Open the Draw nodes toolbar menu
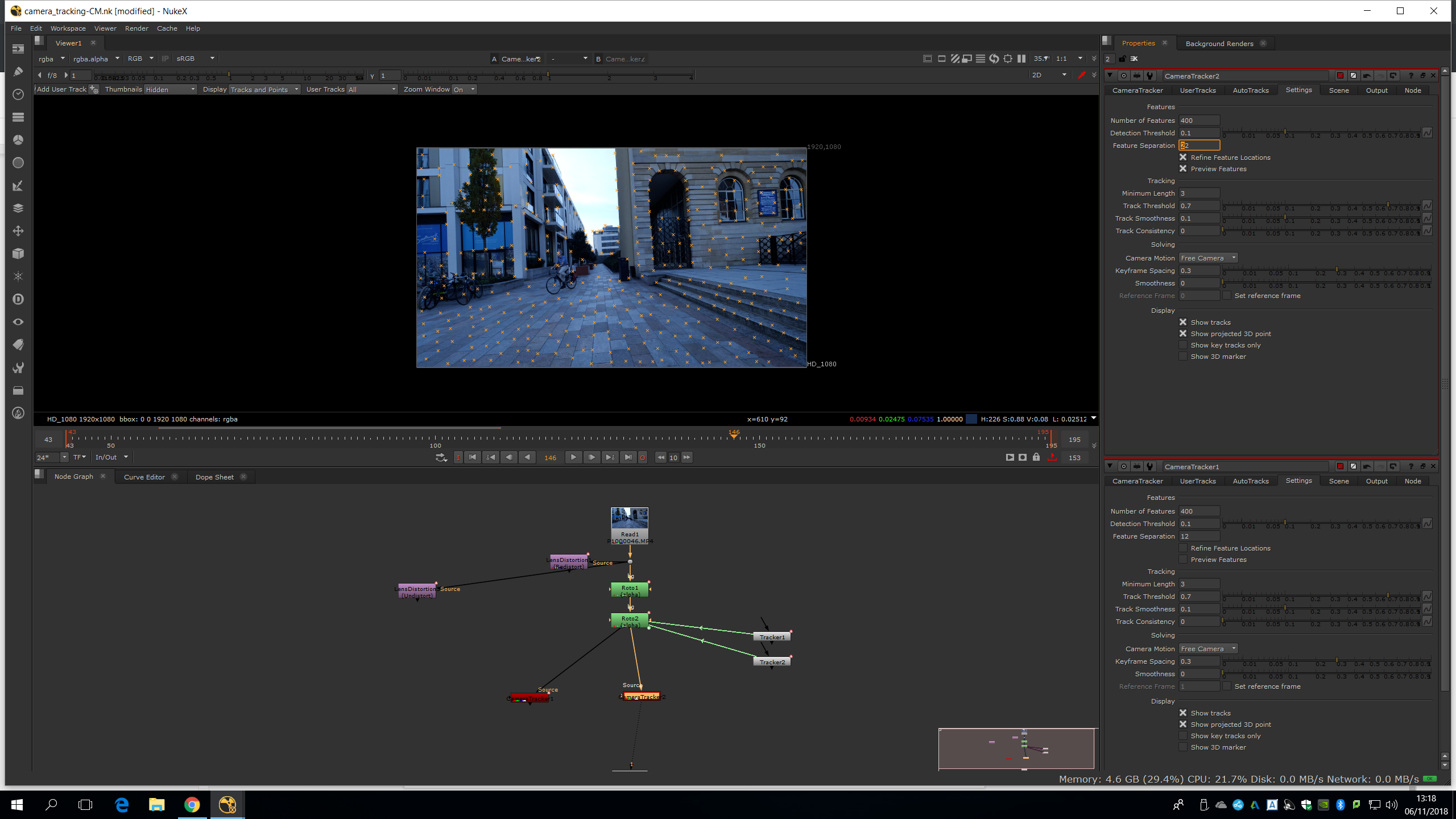1456x819 pixels. (x=18, y=72)
